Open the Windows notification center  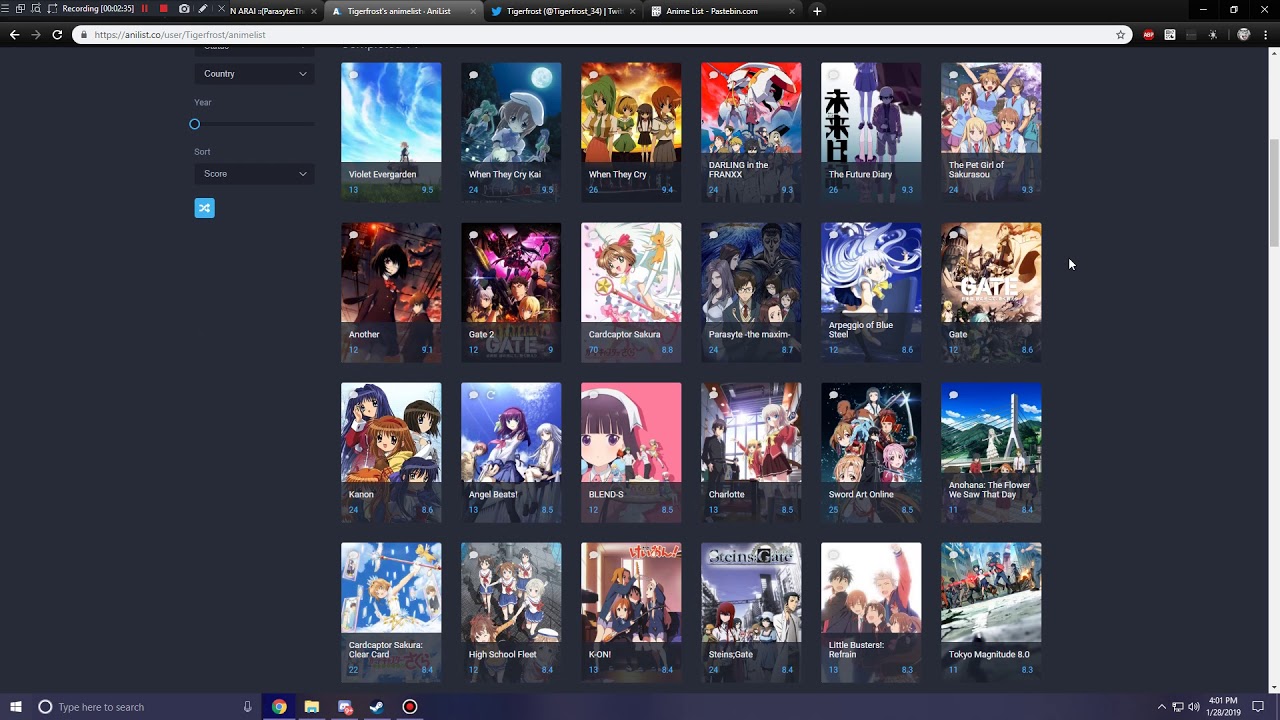pyautogui.click(x=1258, y=707)
